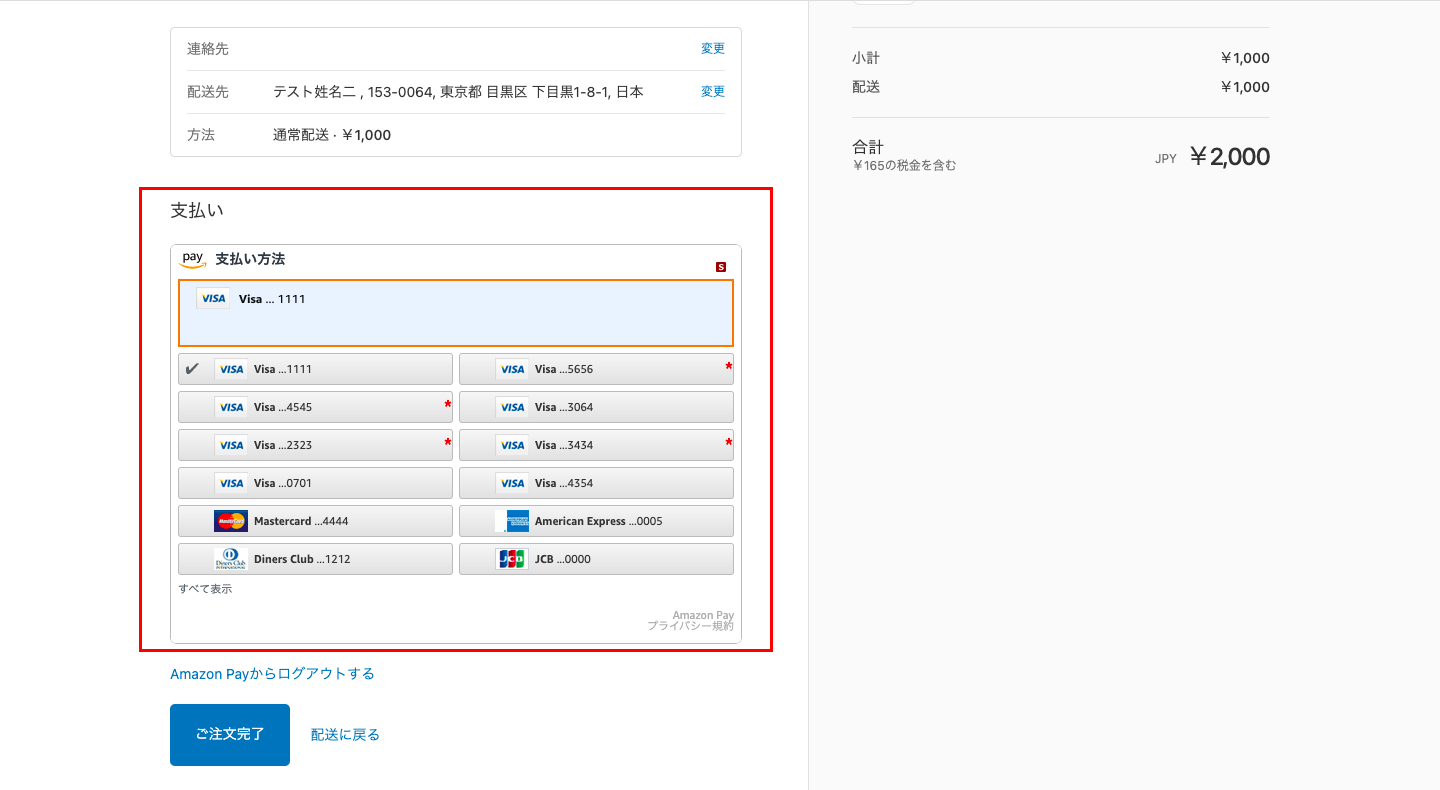Click the 支払い方法 heading in the widget
The image size is (1440, 790).
tap(250, 259)
